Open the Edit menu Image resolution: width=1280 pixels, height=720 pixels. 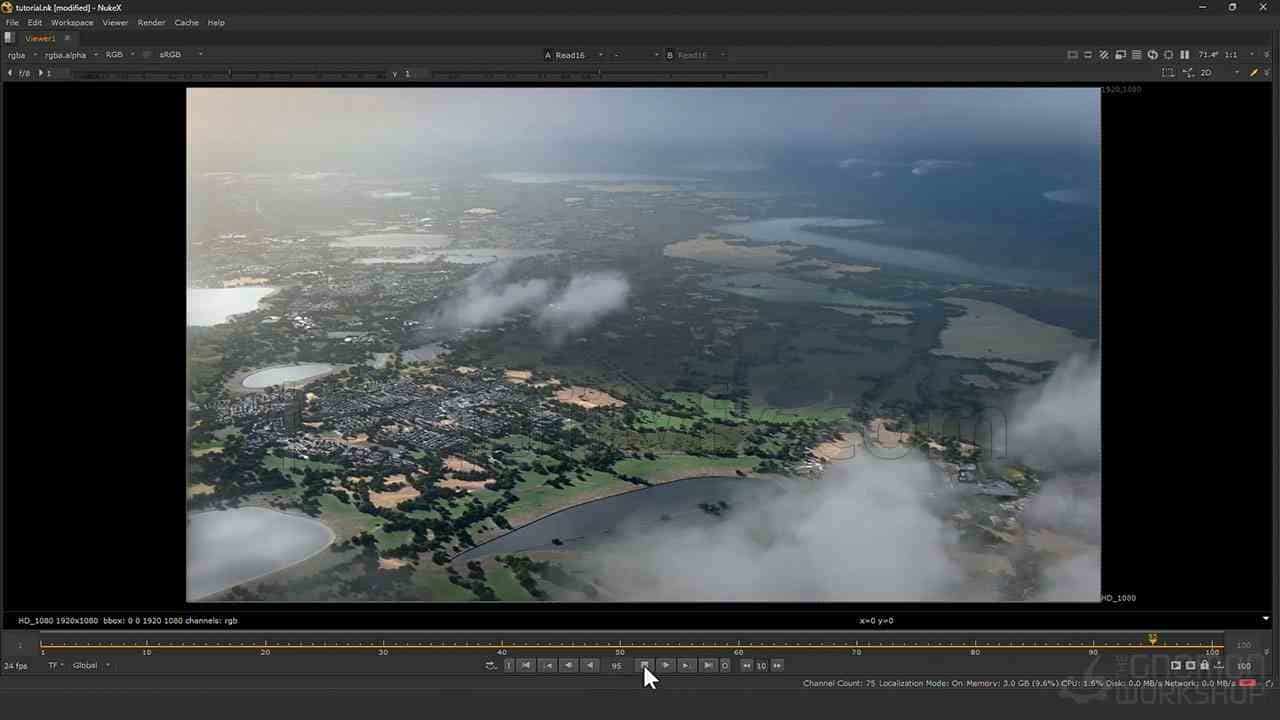coord(35,22)
